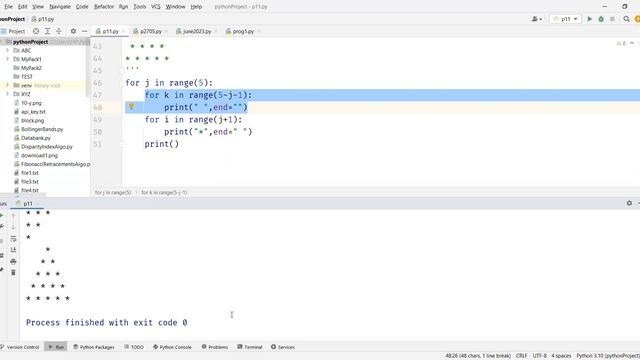Expand the XYZ folder

pos(7,94)
